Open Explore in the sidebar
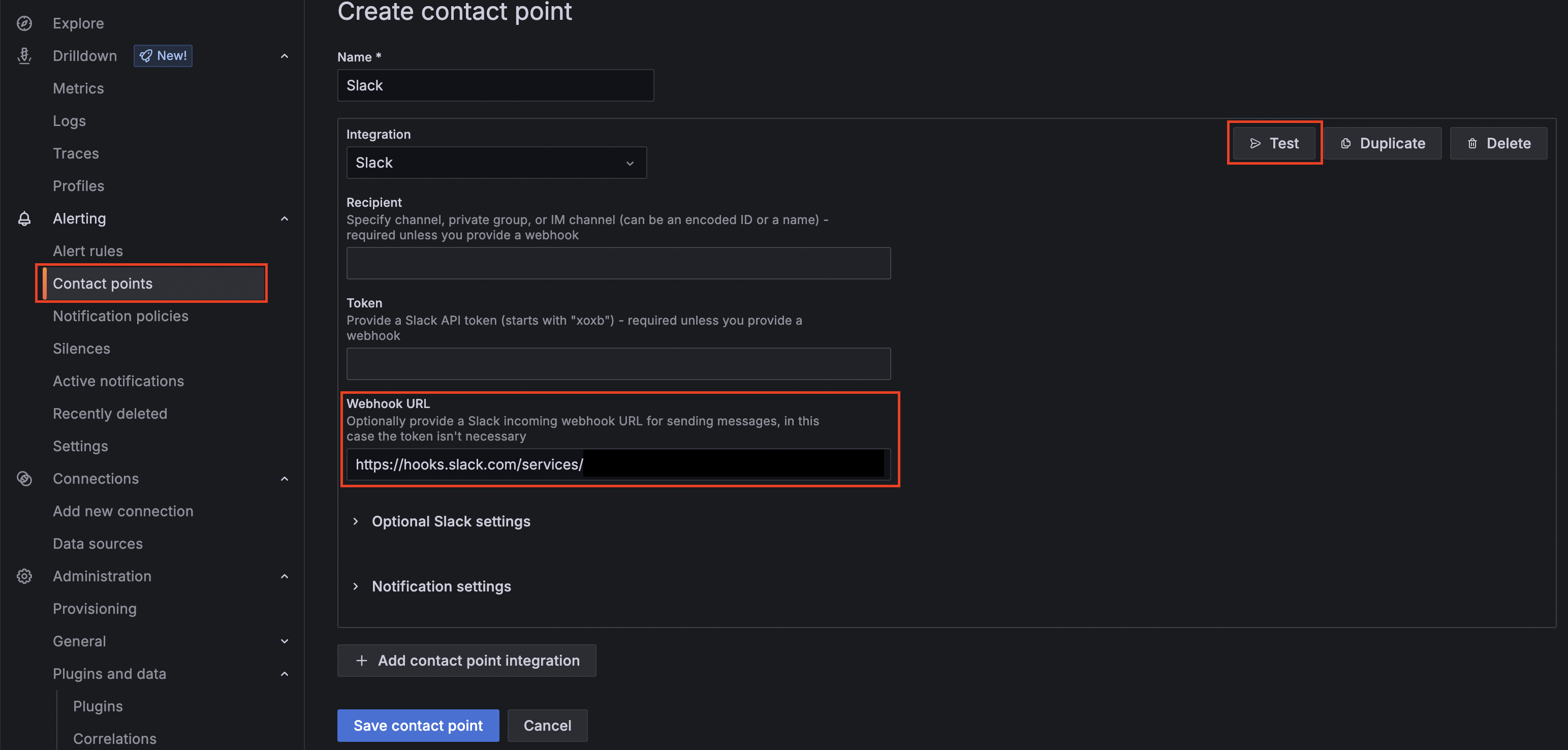Viewport: 1568px width, 750px height. pos(78,23)
